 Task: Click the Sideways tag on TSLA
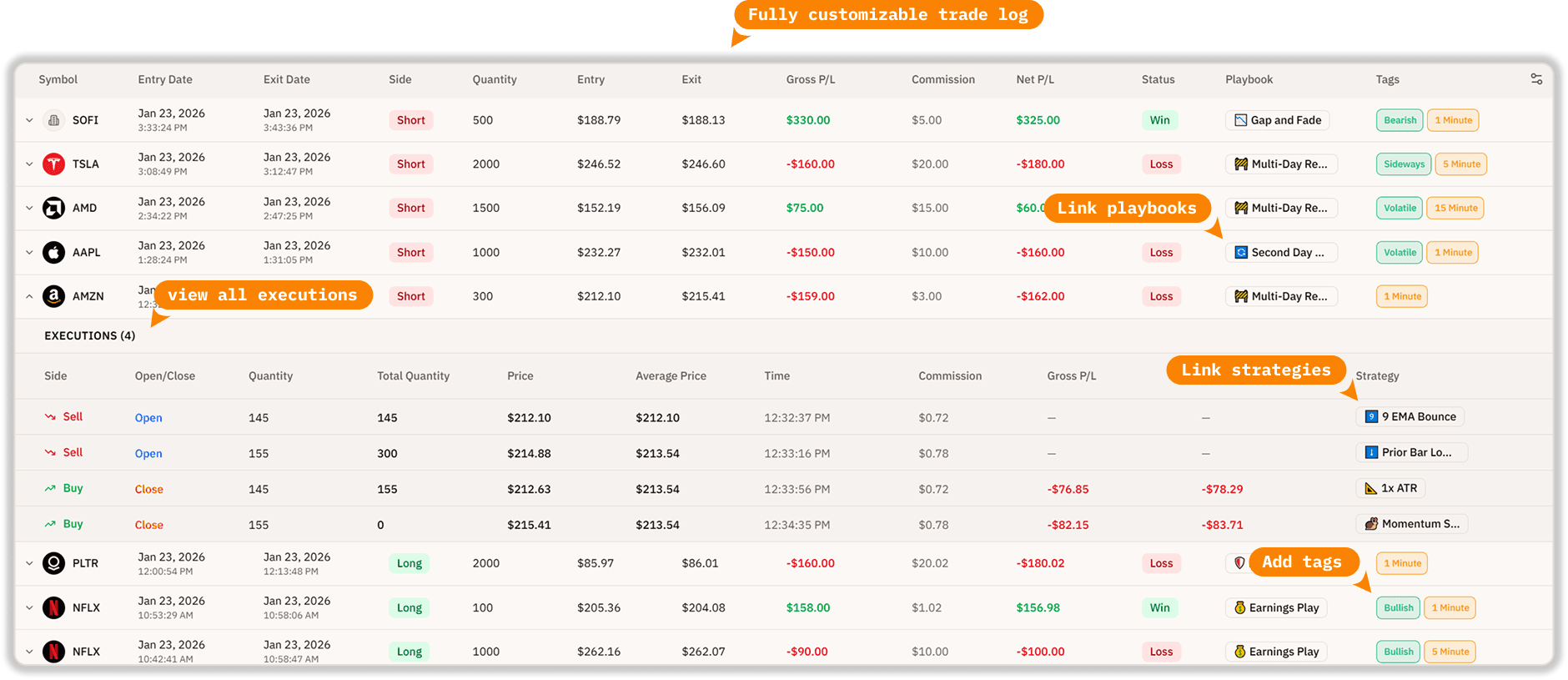tap(1404, 164)
